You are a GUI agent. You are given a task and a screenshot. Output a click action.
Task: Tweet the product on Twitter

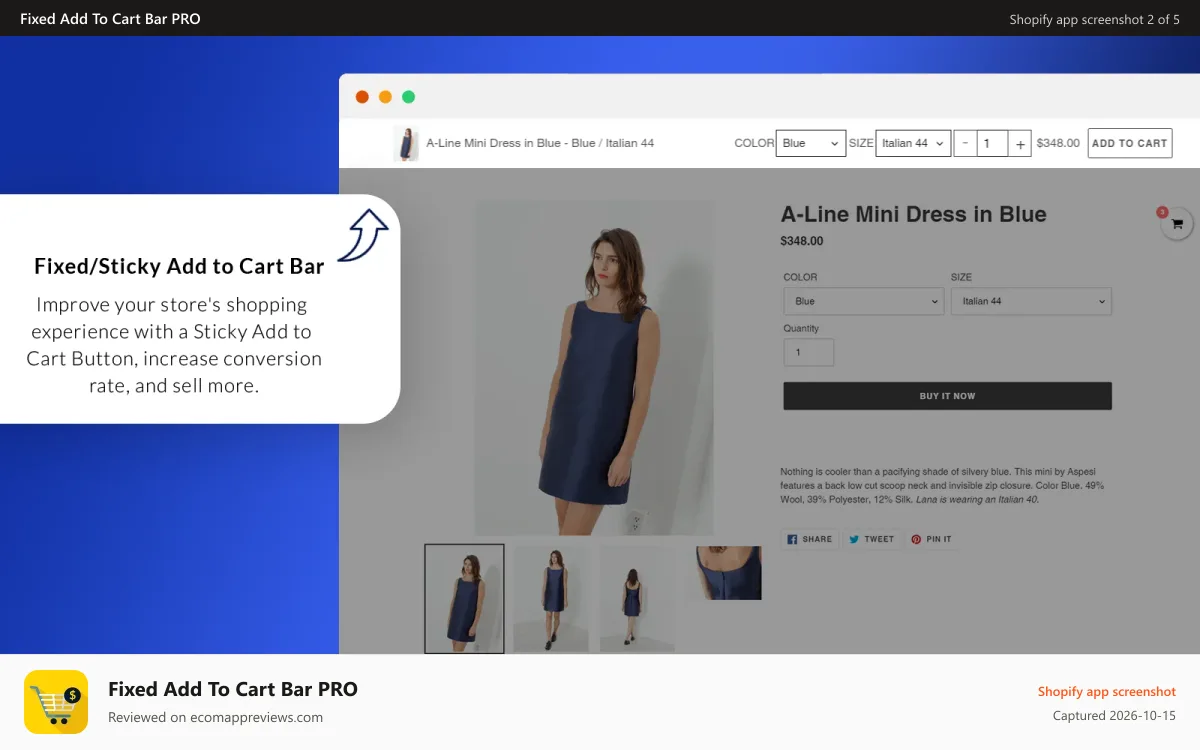click(x=872, y=539)
